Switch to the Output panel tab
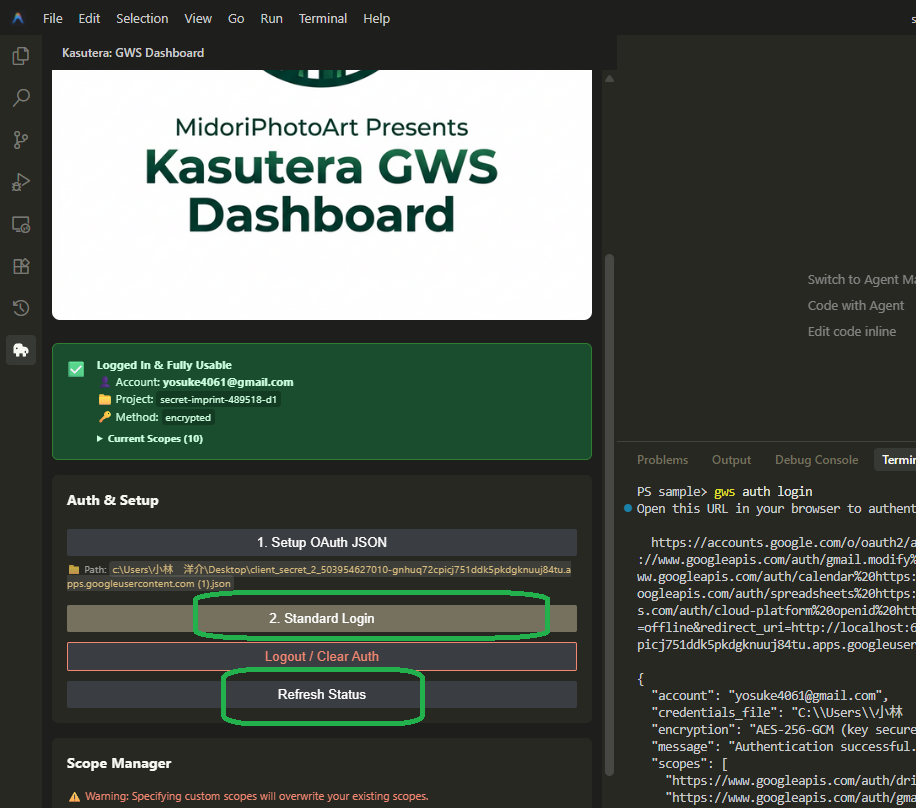 click(731, 459)
